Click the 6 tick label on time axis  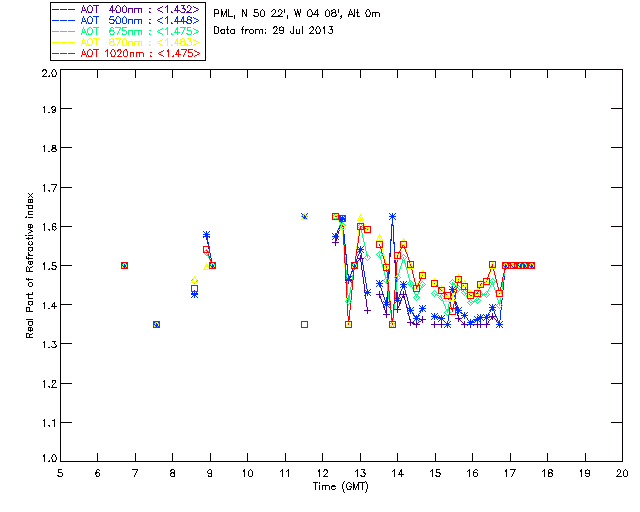[x=98, y=473]
